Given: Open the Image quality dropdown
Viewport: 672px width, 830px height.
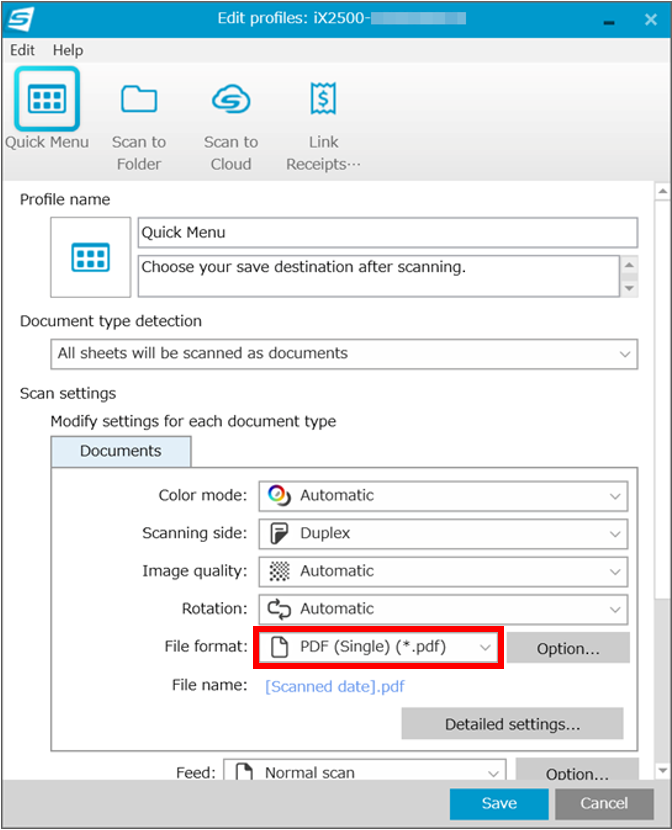Looking at the screenshot, I should pos(443,572).
